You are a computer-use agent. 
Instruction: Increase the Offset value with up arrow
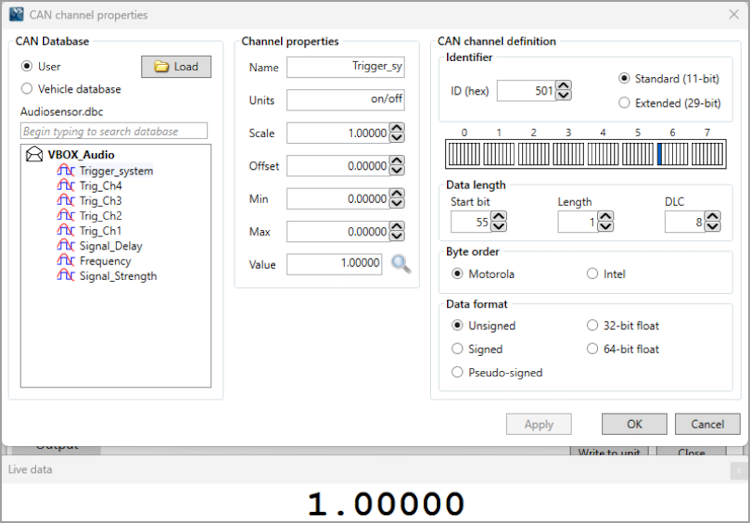point(397,161)
